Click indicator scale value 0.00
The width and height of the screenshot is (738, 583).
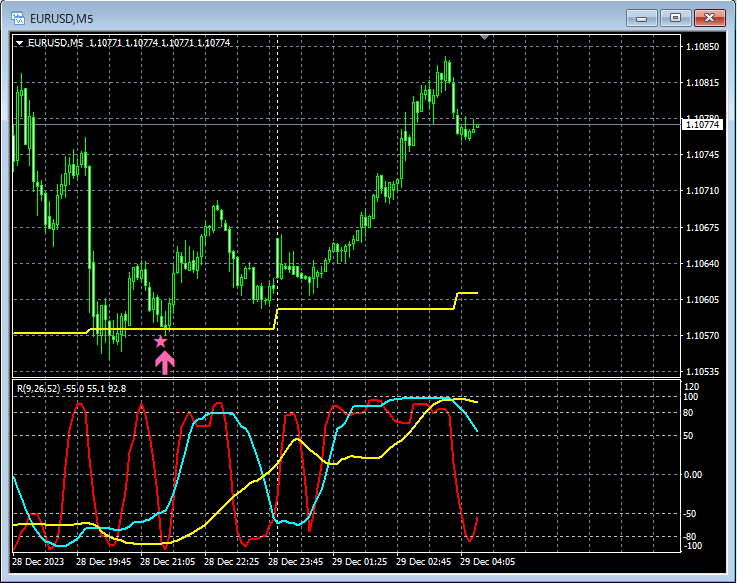[693, 475]
